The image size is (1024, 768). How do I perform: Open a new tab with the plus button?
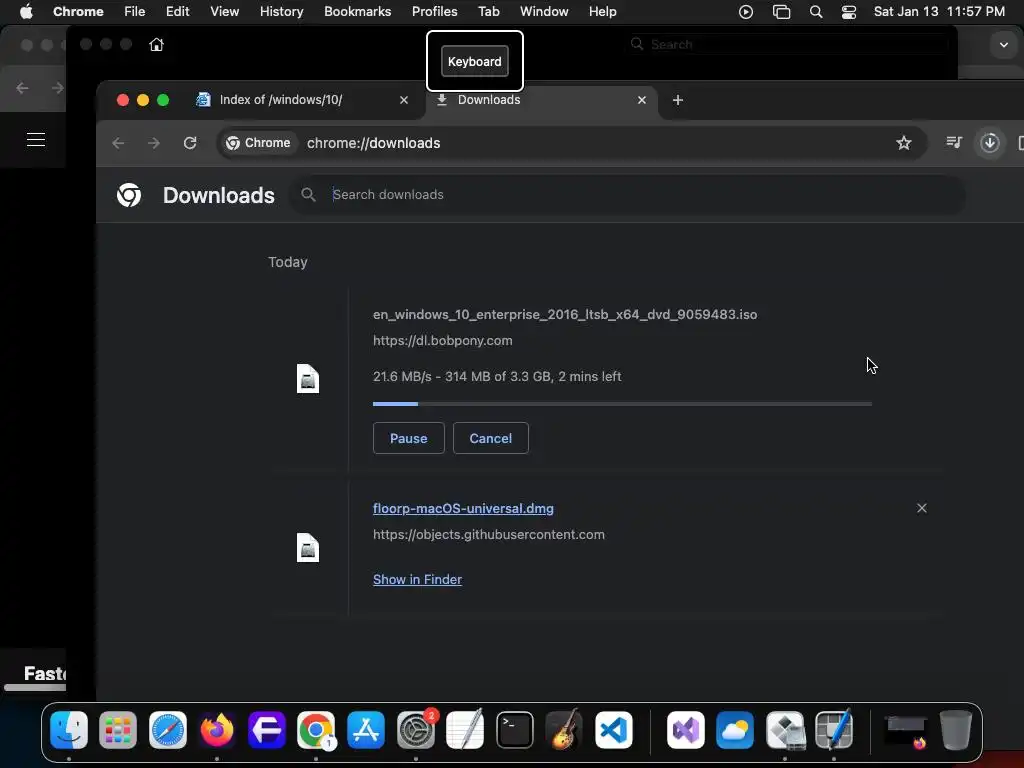[x=678, y=100]
